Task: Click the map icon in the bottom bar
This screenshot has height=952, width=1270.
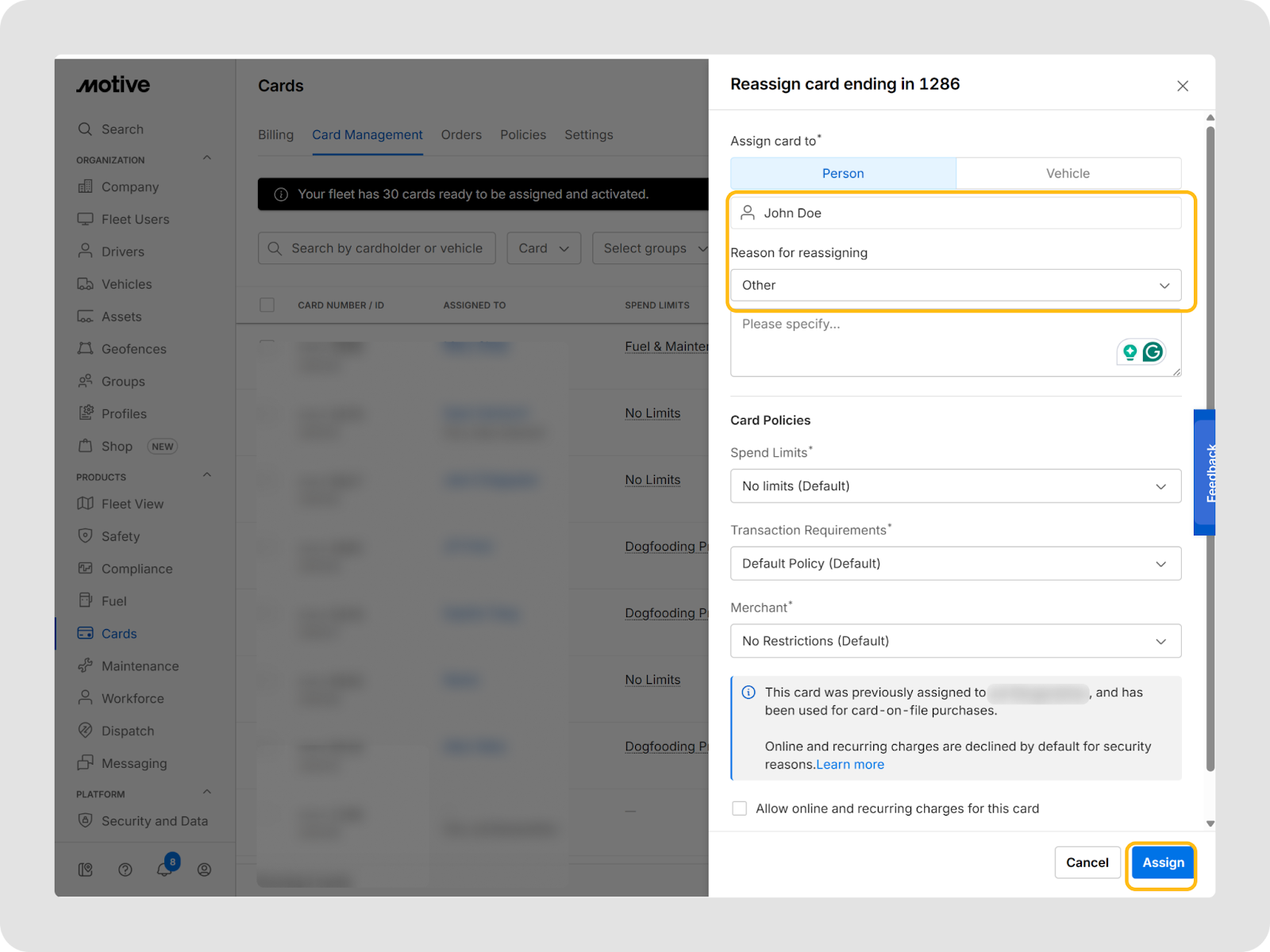Action: click(x=86, y=869)
